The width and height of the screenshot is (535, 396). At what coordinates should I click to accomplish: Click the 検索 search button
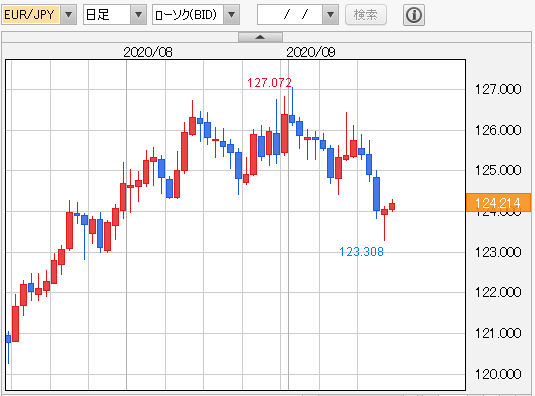(366, 15)
